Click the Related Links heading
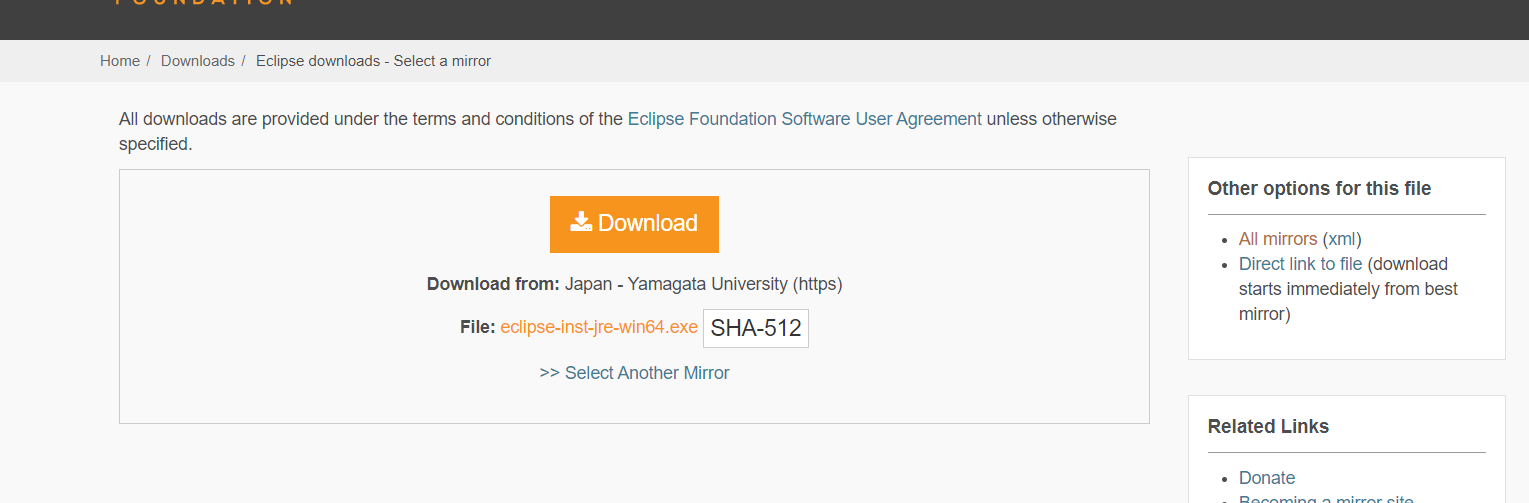1529x503 pixels. point(1269,426)
